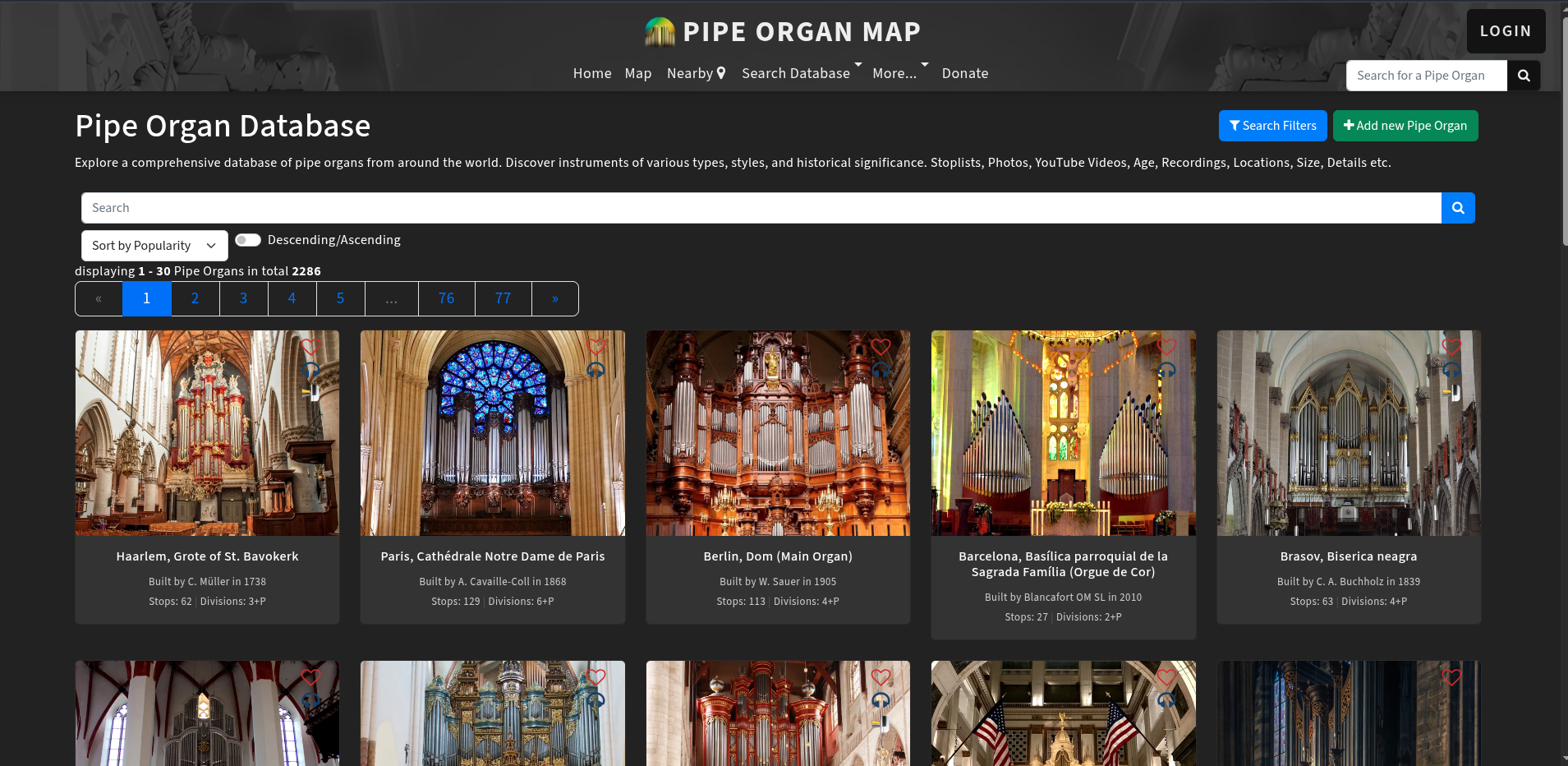Click the 'Pipe Organ Database' heading
This screenshot has width=1568, height=766.
click(x=223, y=126)
